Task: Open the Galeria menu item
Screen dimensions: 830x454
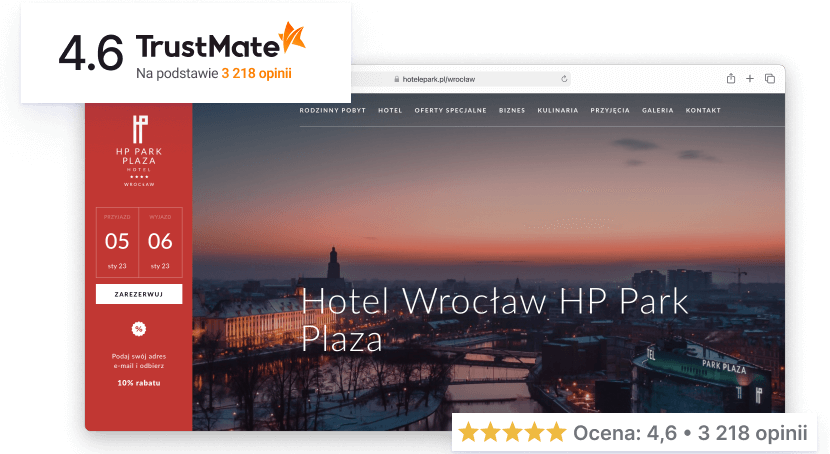Action: pos(657,111)
